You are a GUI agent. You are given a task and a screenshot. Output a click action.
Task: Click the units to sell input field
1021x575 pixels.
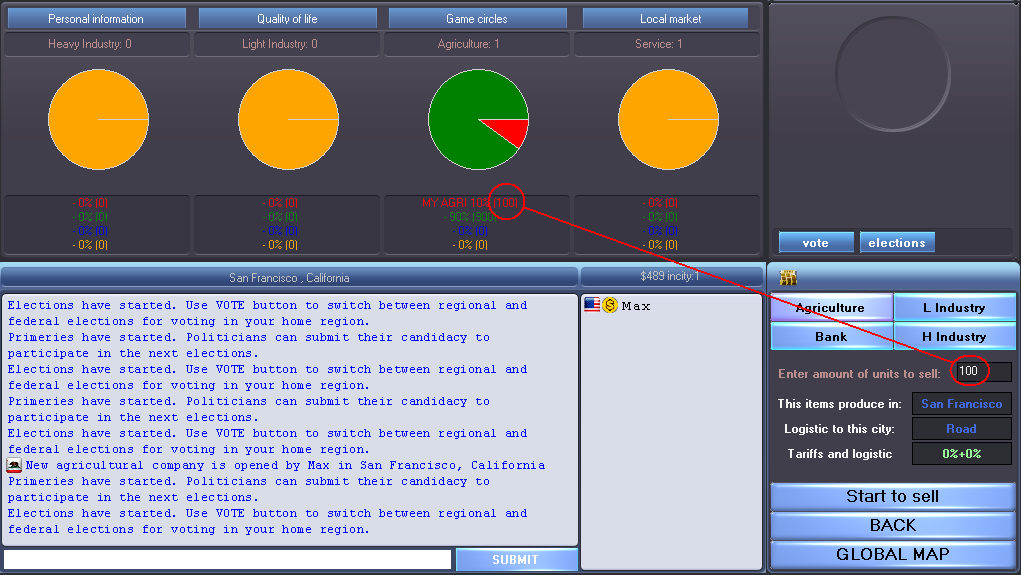(x=982, y=372)
